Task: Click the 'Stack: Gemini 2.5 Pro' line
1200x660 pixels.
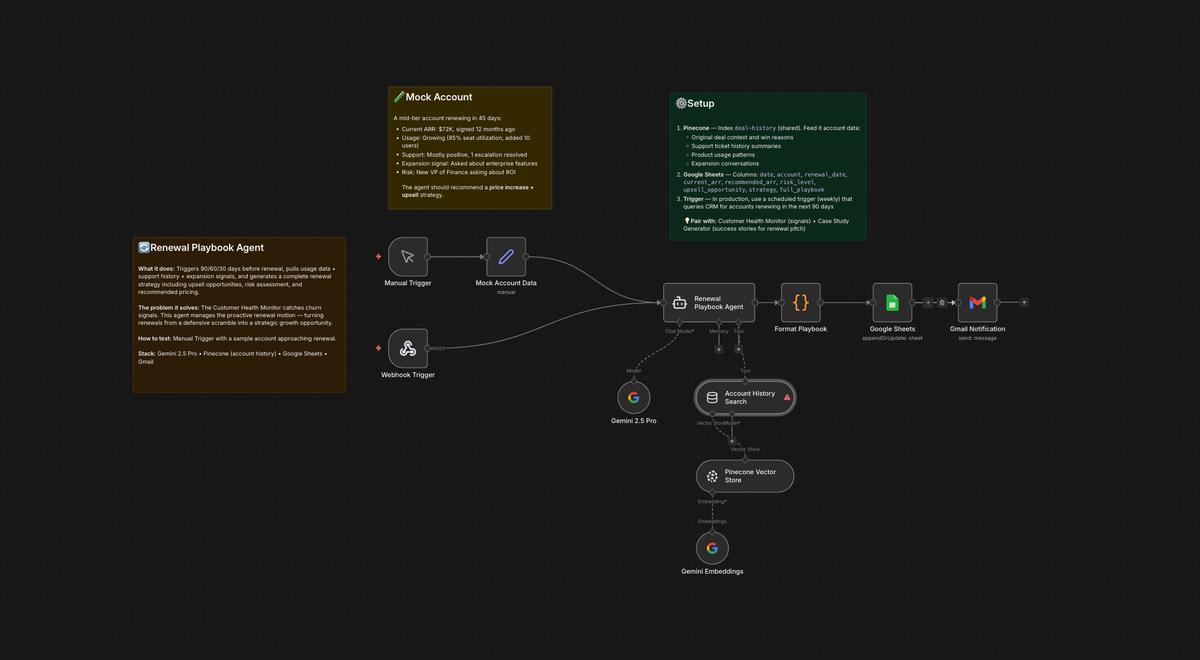Action: coord(233,358)
